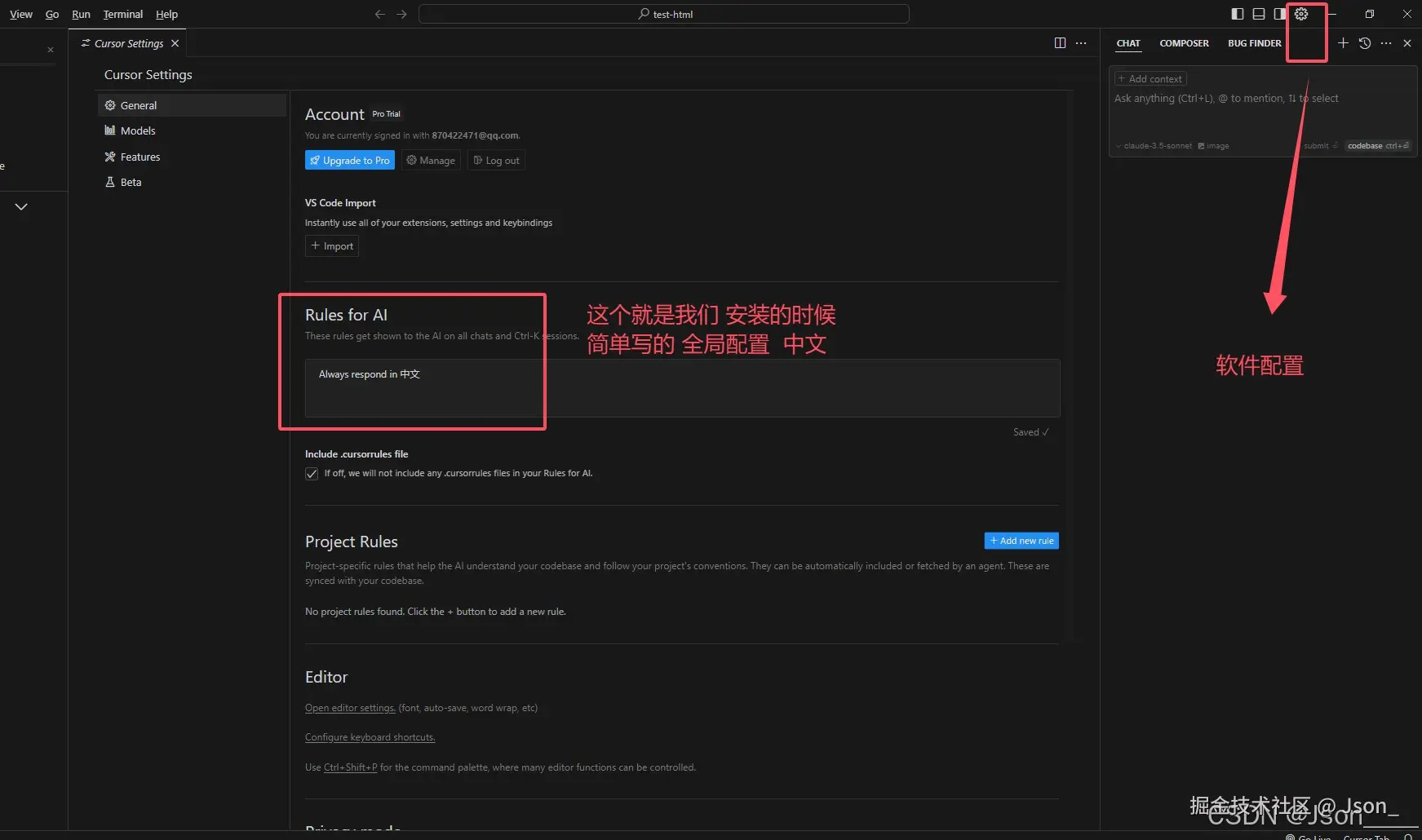Log out of the account
Image resolution: width=1422 pixels, height=840 pixels.
[496, 160]
